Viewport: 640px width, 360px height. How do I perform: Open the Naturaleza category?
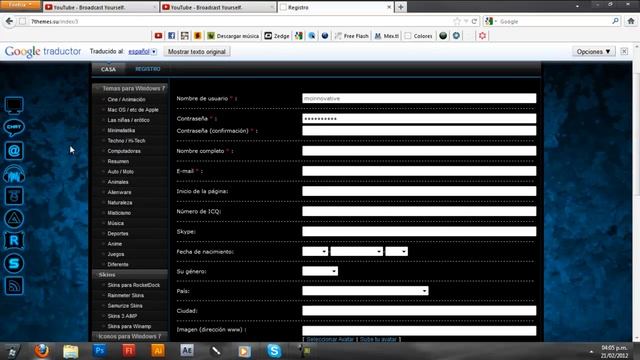click(120, 203)
